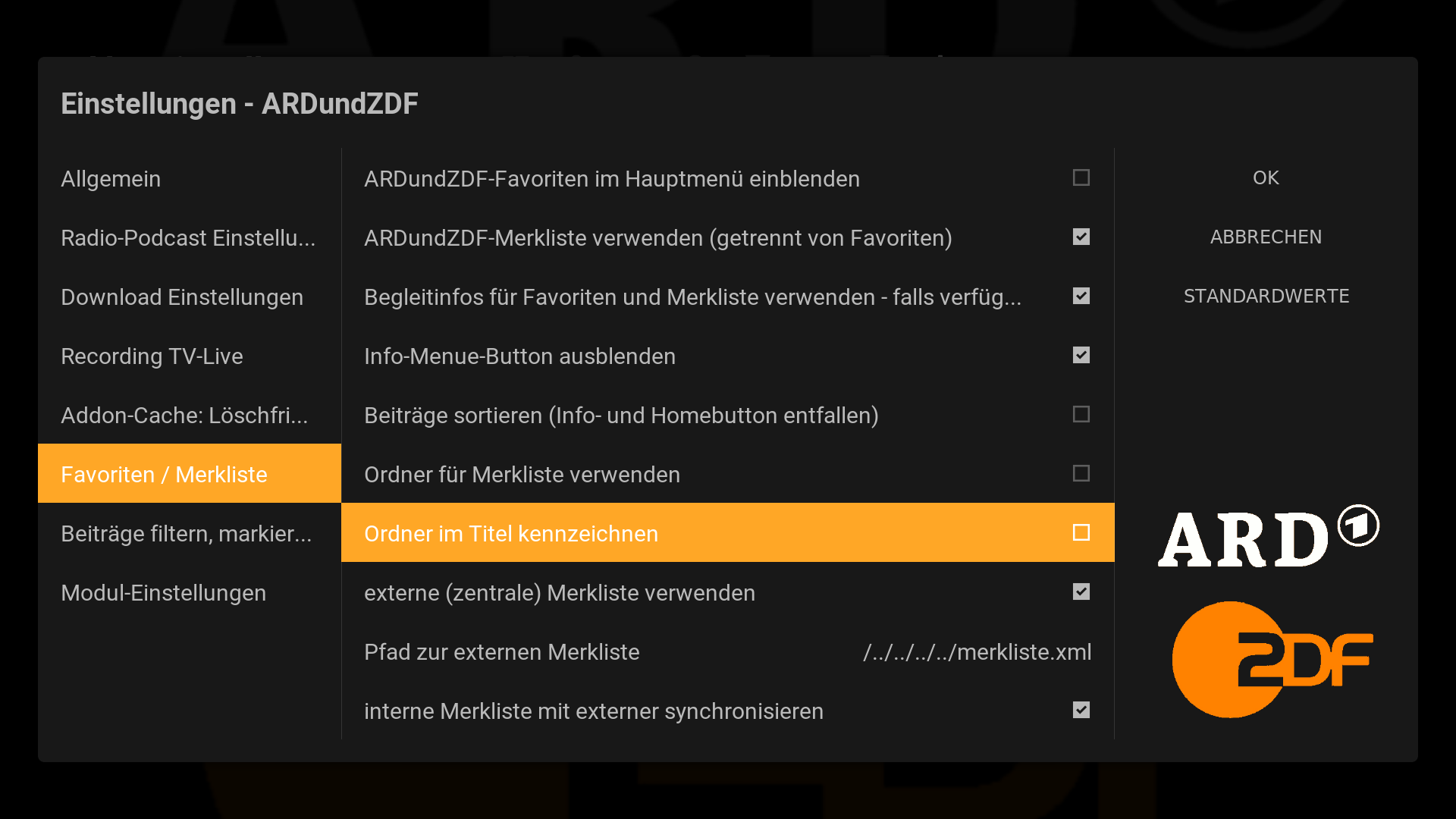Tick Ordner im Titel kennzeichnen checkbox
1456x819 pixels.
click(1081, 532)
